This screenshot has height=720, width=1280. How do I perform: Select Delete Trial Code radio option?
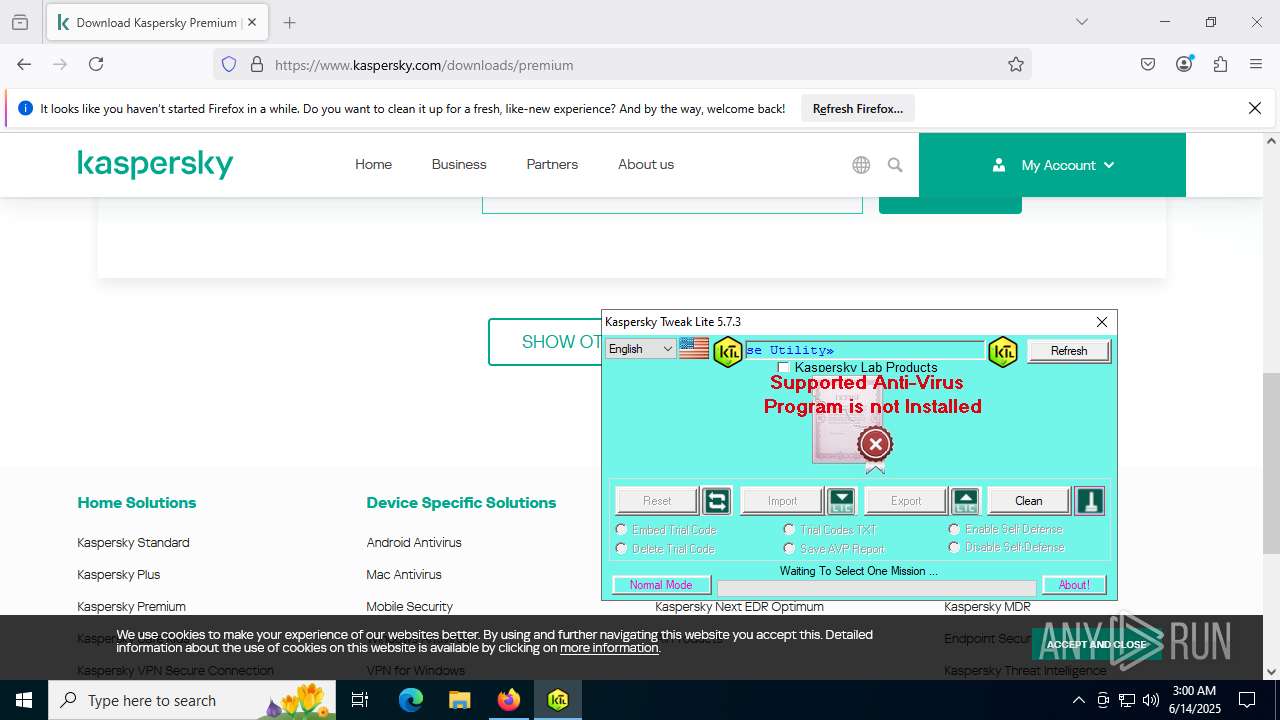[x=621, y=548]
